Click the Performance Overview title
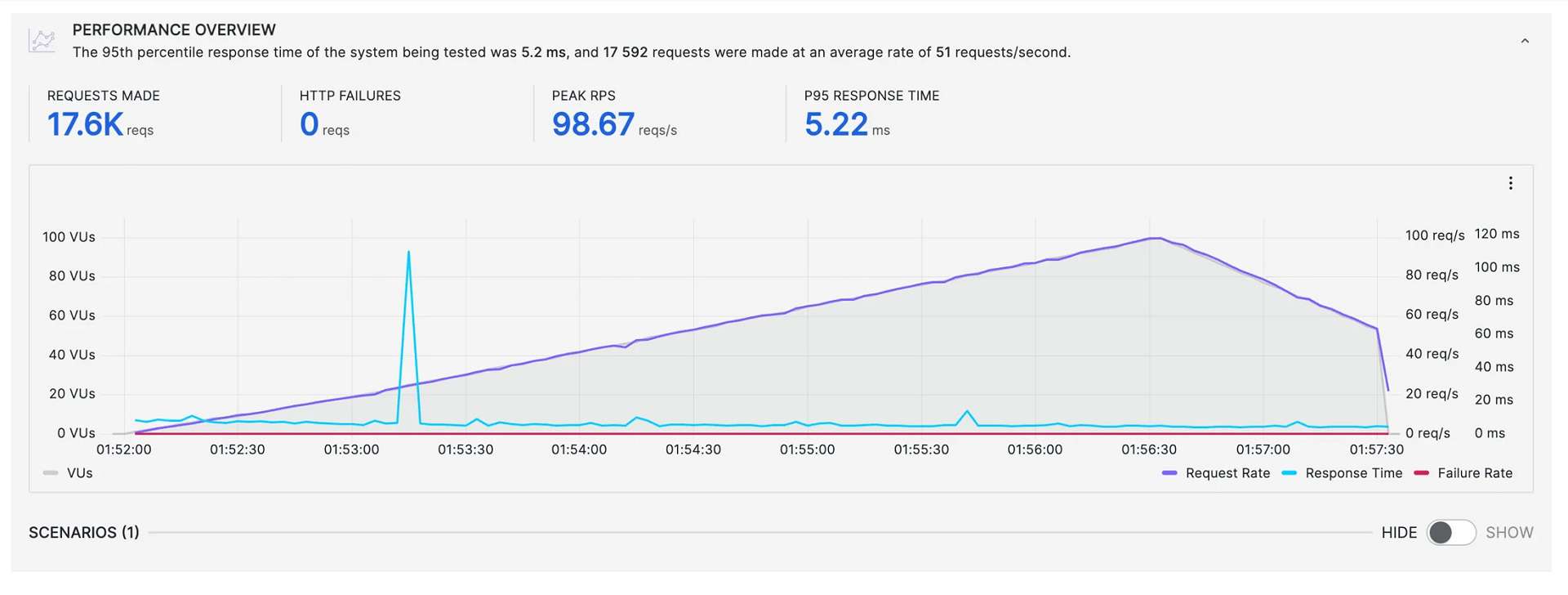 174,30
